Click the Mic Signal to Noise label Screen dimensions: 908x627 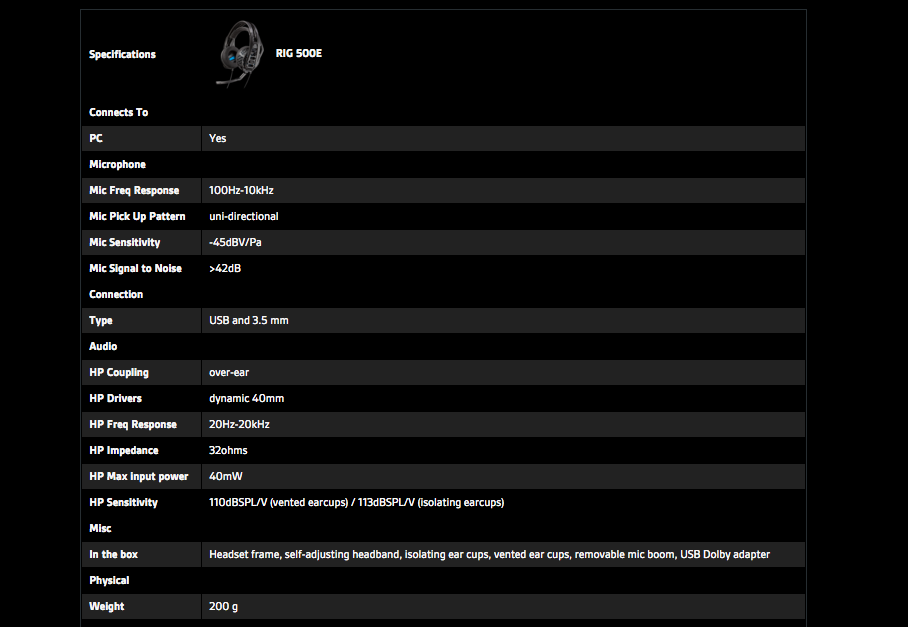click(x=136, y=269)
